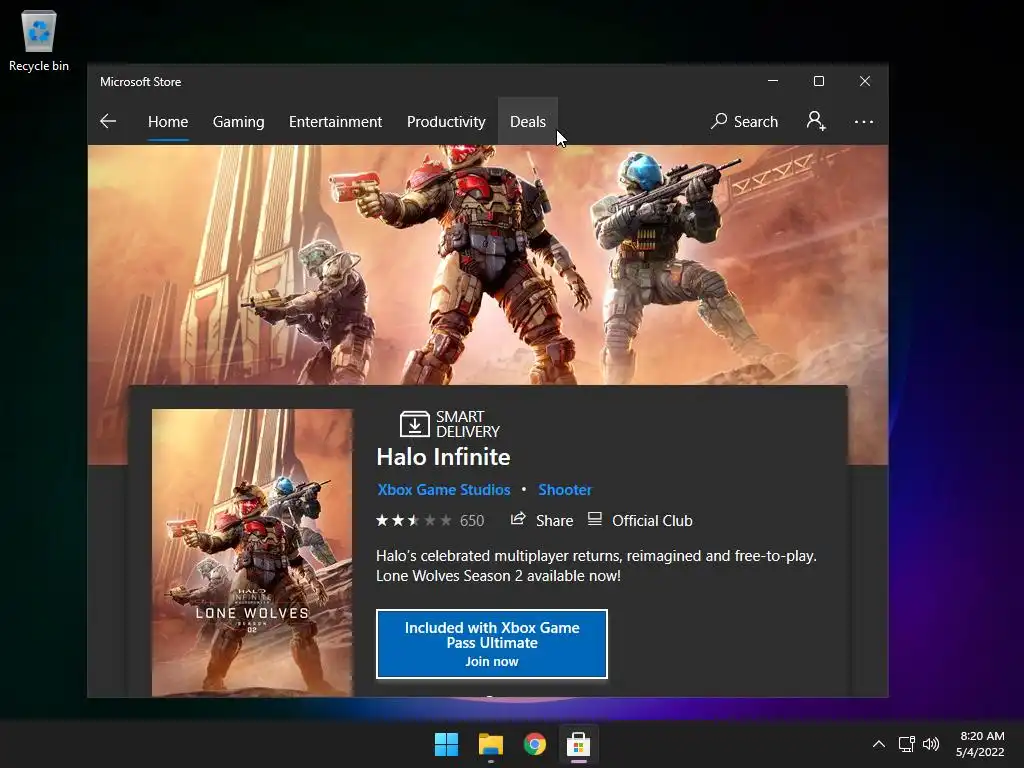Open the network status tray icon
Image resolution: width=1024 pixels, height=768 pixels.
906,744
